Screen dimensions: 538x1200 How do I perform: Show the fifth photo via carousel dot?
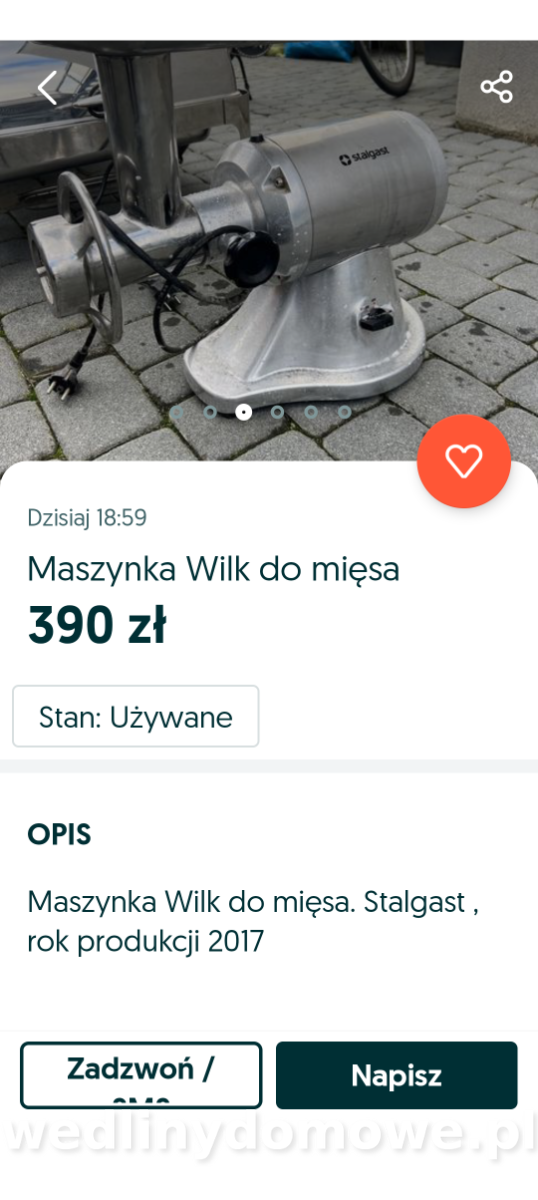[x=311, y=411]
